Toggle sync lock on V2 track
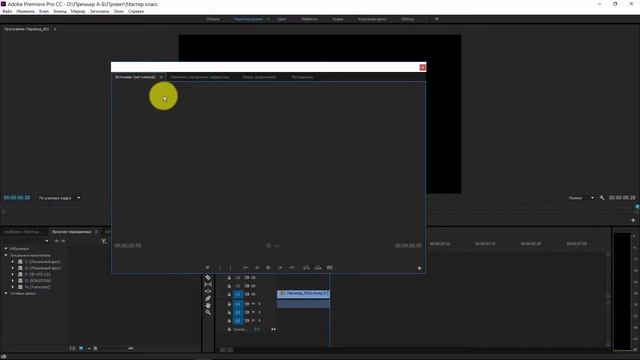The width and height of the screenshot is (640, 360). (x=247, y=286)
